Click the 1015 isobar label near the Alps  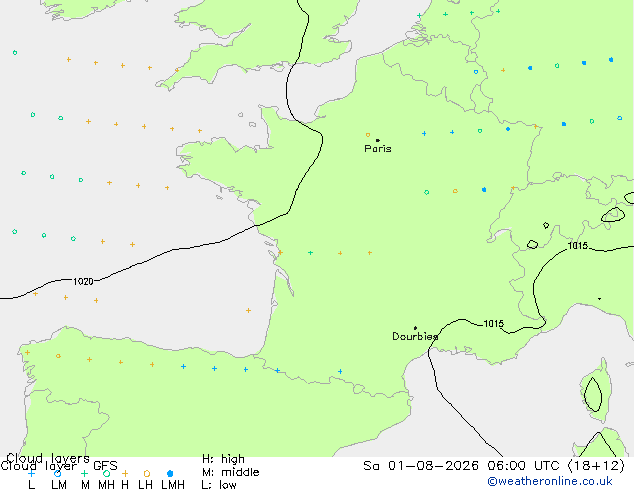[577, 246]
